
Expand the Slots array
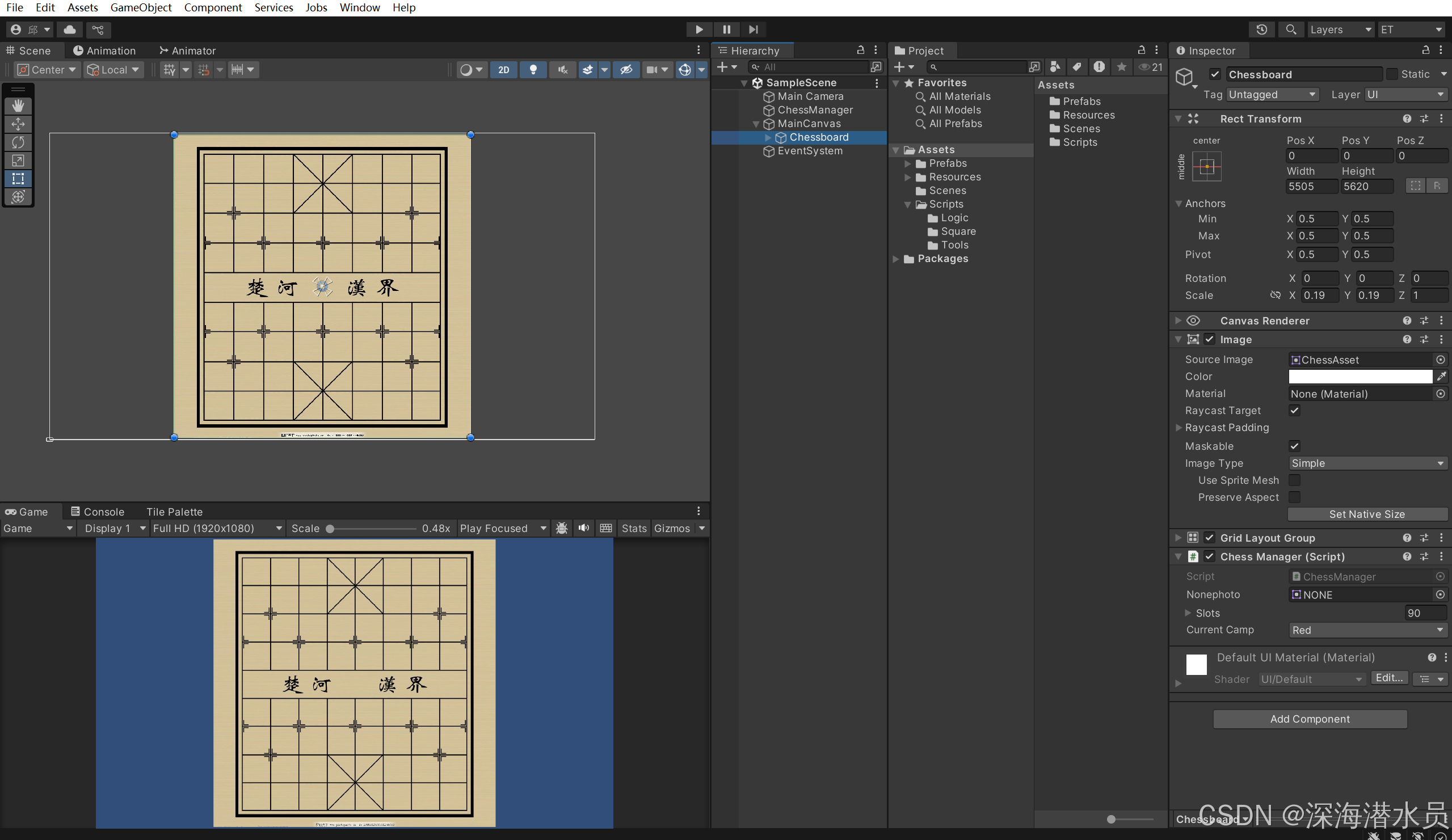[x=1188, y=613]
